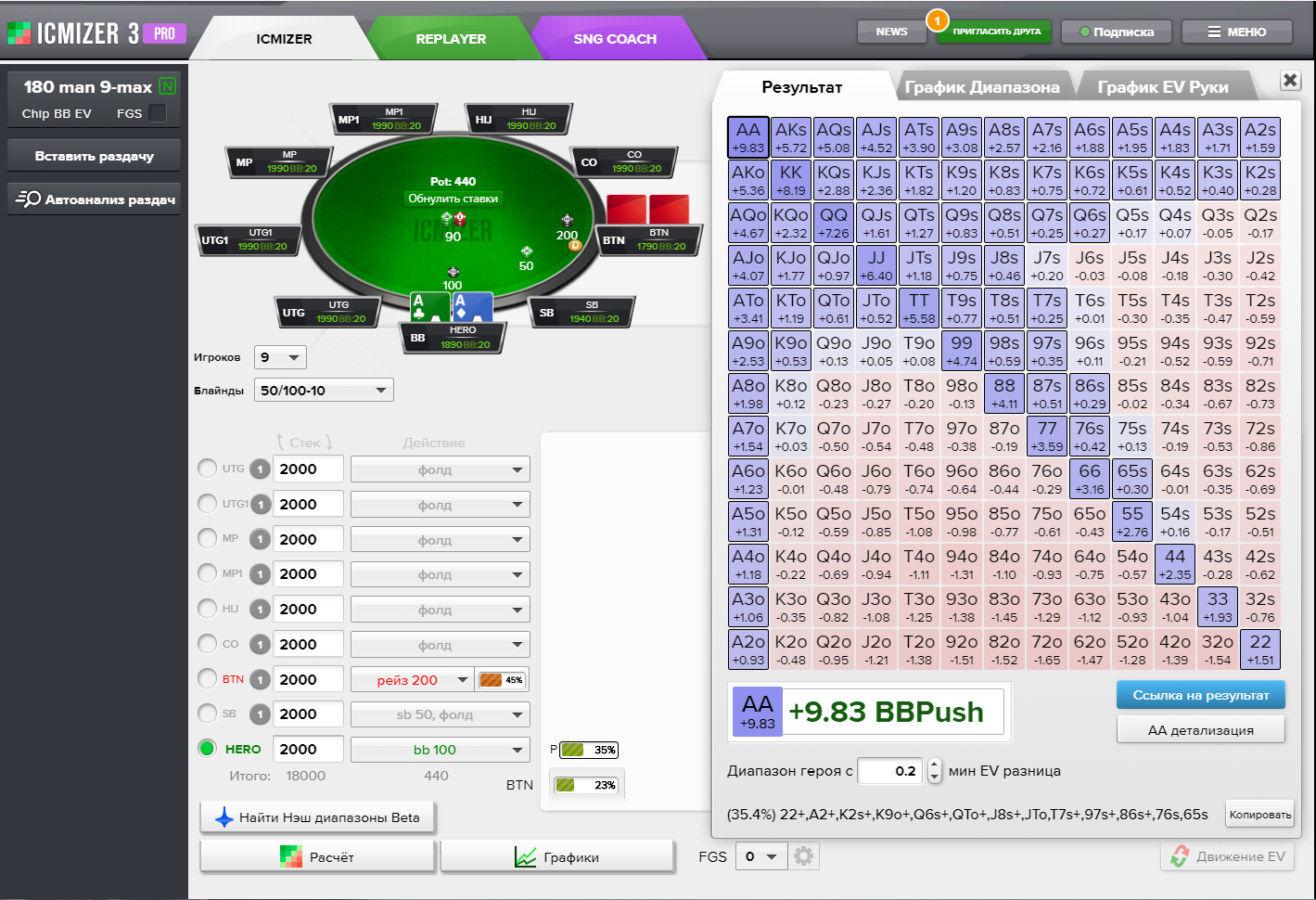Image resolution: width=1316 pixels, height=900 pixels.
Task: Select the MP radio button
Action: tap(208, 538)
